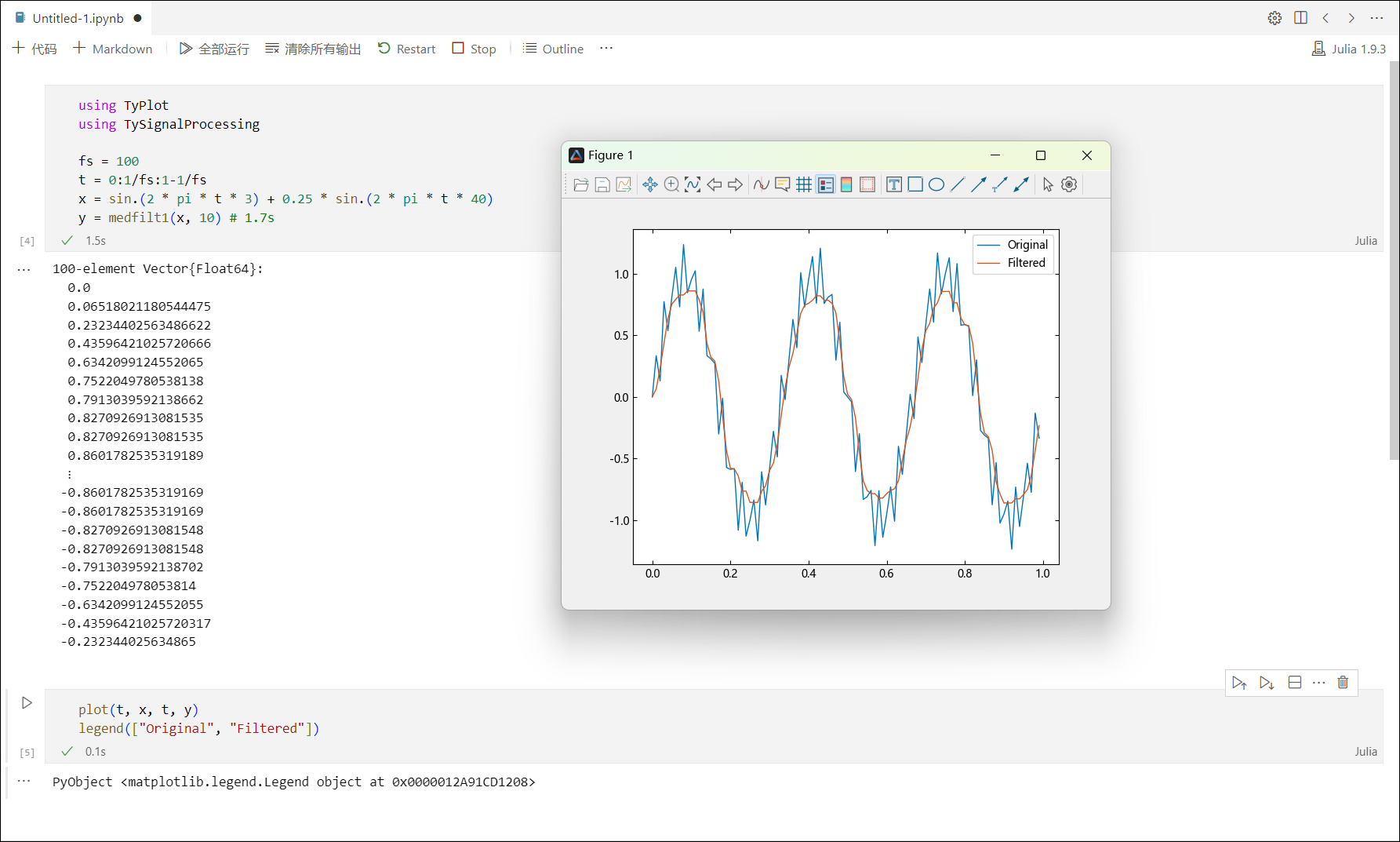This screenshot has height=842, width=1400.
Task: Open figure settings gear icon
Action: pos(1069,184)
